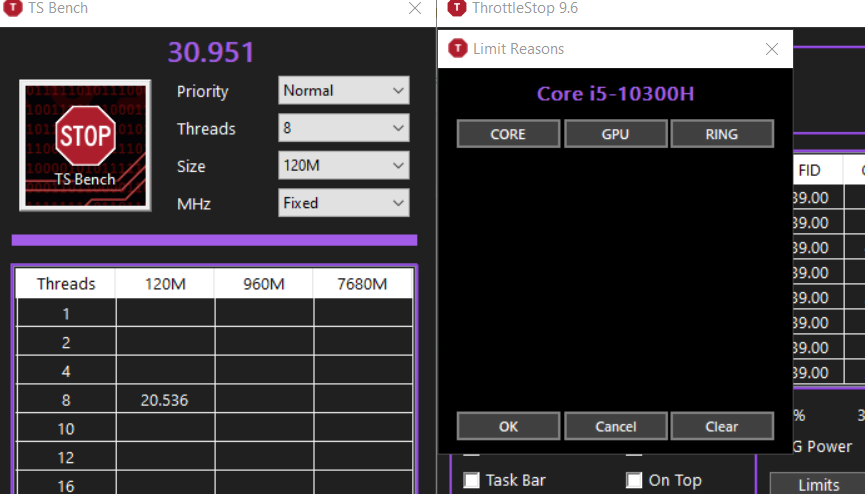
Task: Click the RING button in Limit Reasons
Action: click(x=722, y=134)
